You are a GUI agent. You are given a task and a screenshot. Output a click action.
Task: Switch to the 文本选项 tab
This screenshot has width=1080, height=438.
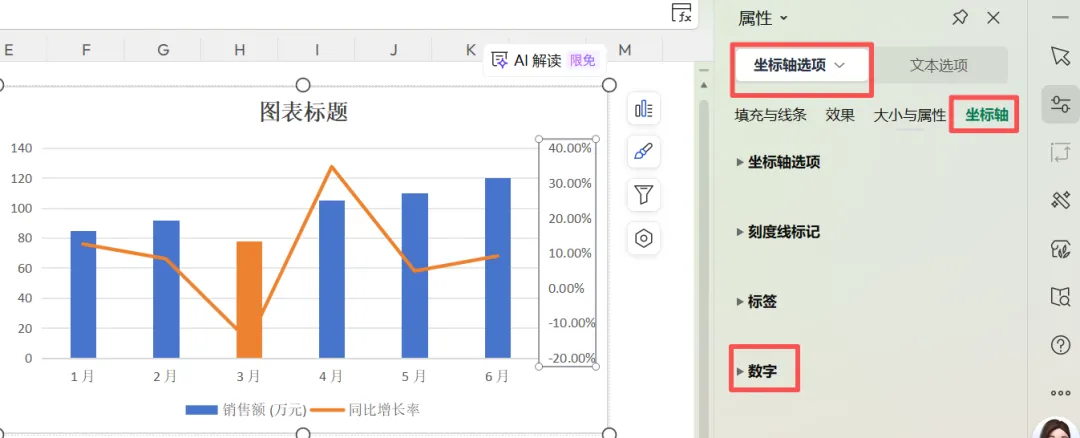(939, 65)
